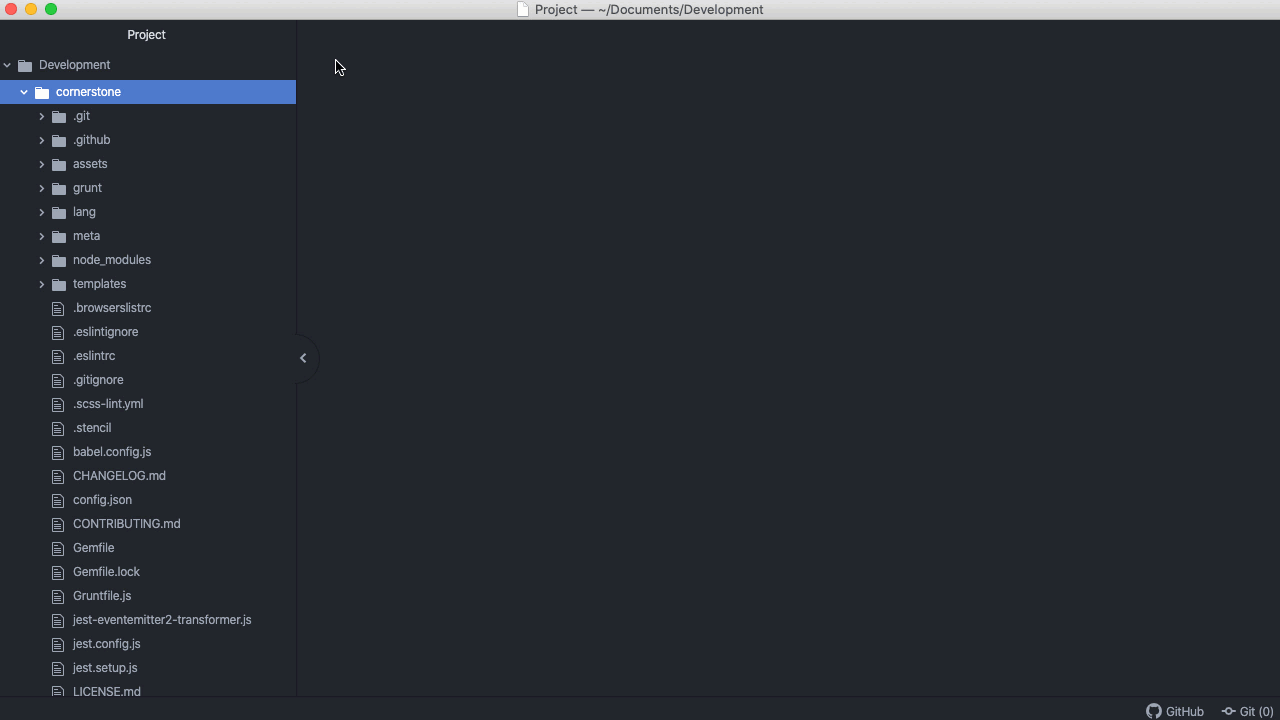Click the file icon next to babel.config.js
Screen dimensions: 1280x720
tap(58, 451)
